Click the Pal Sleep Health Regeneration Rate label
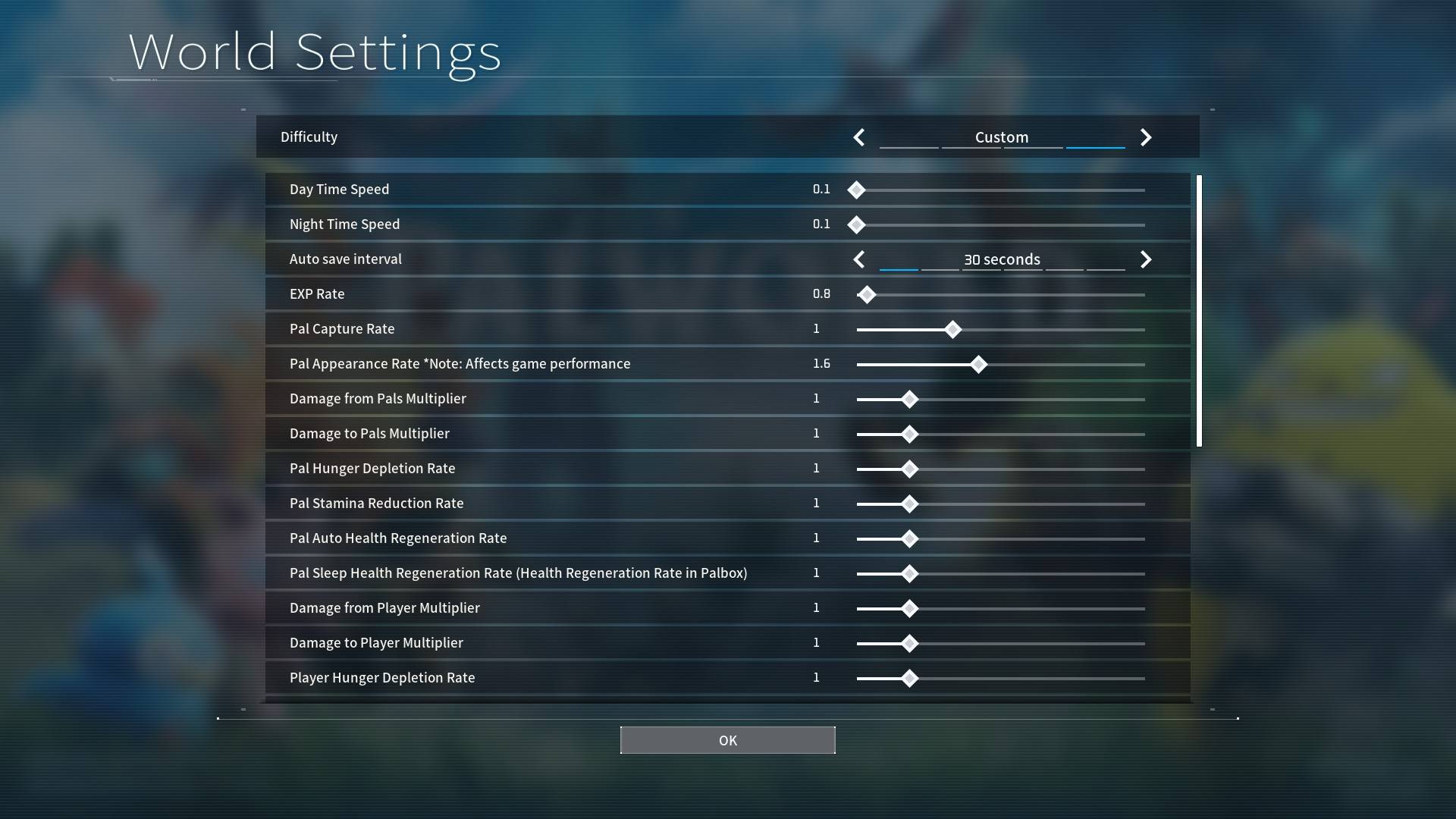 pyautogui.click(x=518, y=573)
